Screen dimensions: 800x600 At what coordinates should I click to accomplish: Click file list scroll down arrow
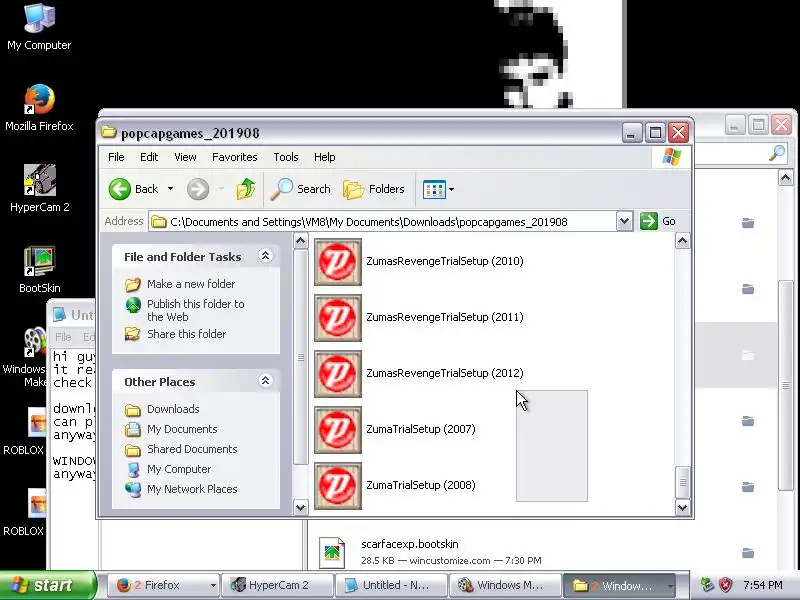point(683,507)
